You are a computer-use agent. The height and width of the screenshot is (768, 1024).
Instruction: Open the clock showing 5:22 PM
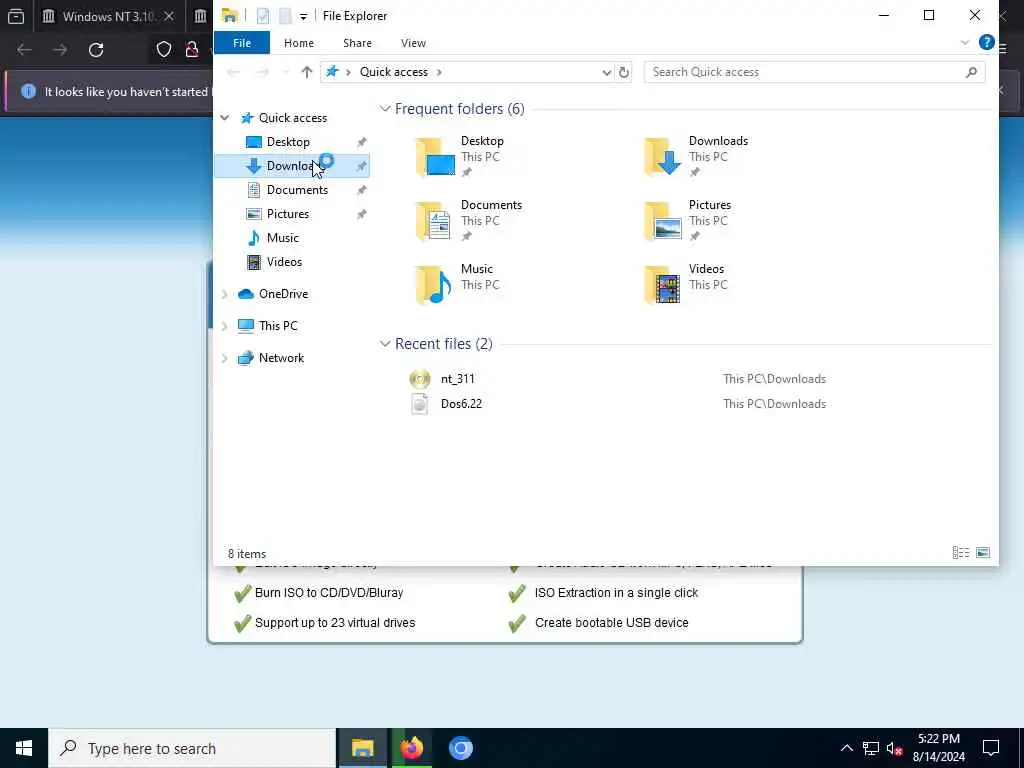click(938, 748)
